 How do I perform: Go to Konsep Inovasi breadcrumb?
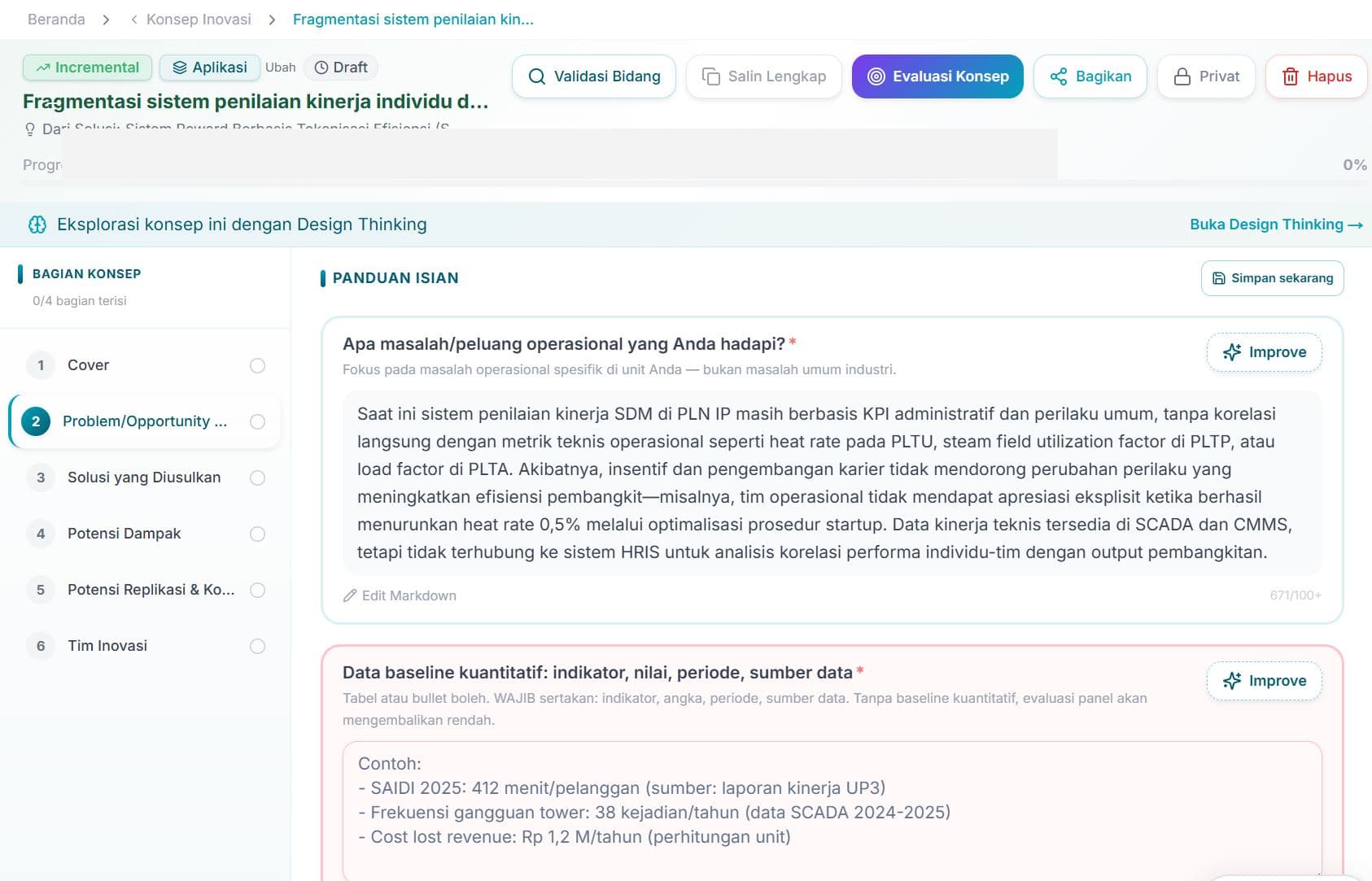(199, 20)
